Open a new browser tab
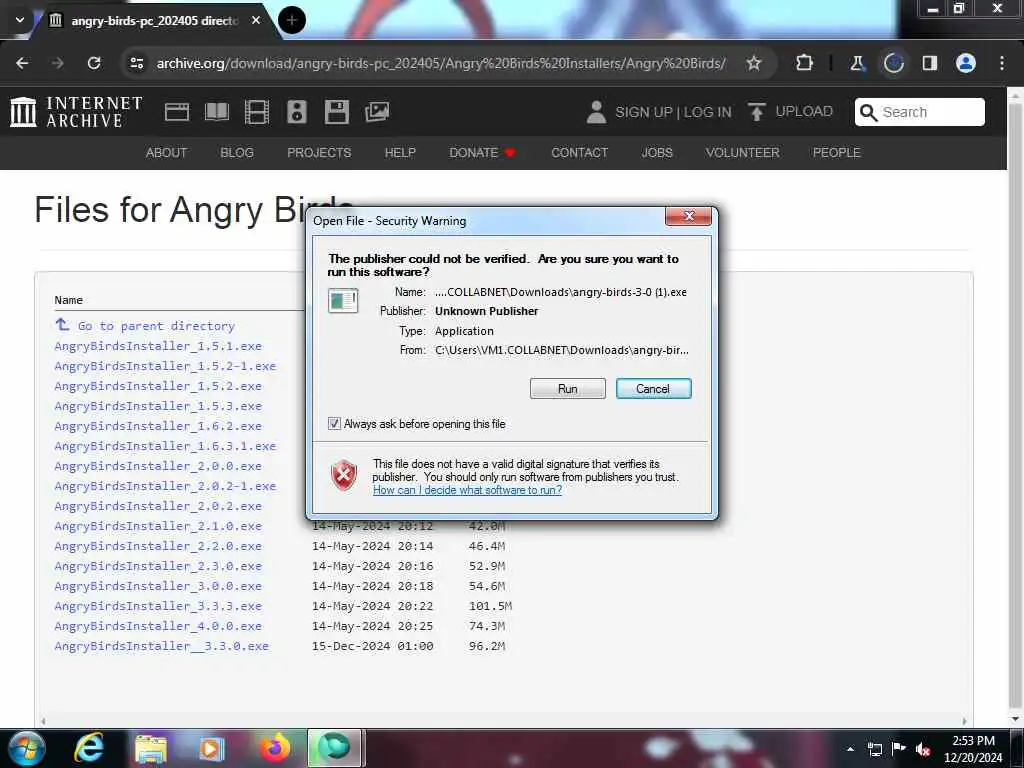1024x768 pixels. 292,20
